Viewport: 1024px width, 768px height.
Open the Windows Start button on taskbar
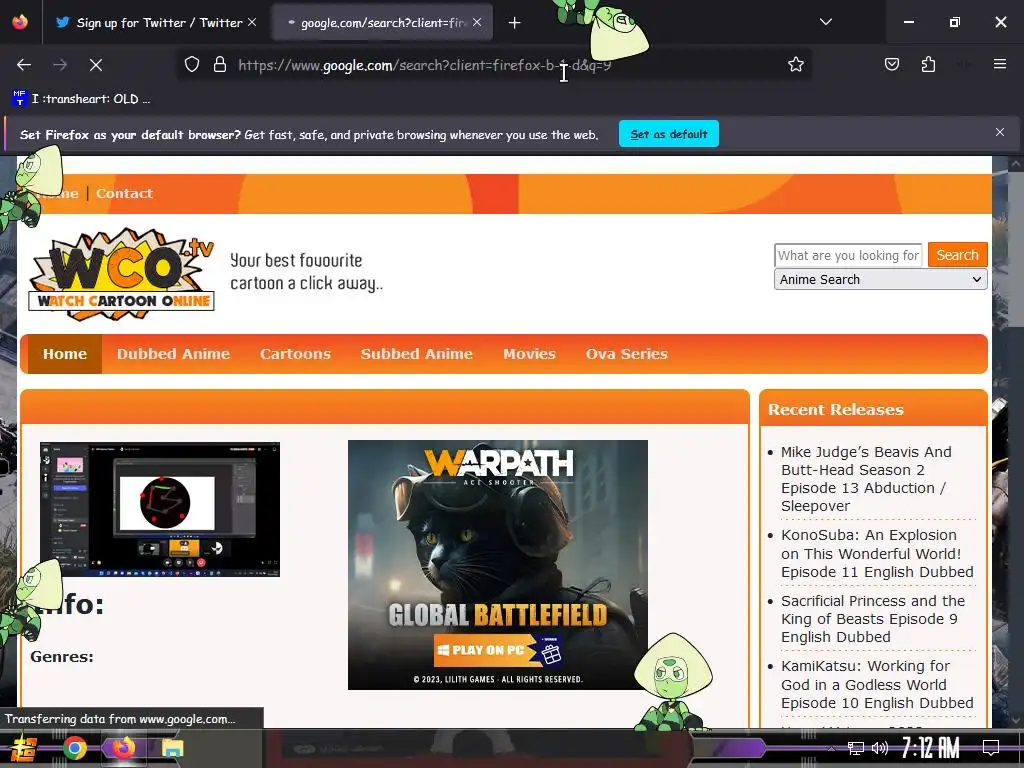click(24, 748)
